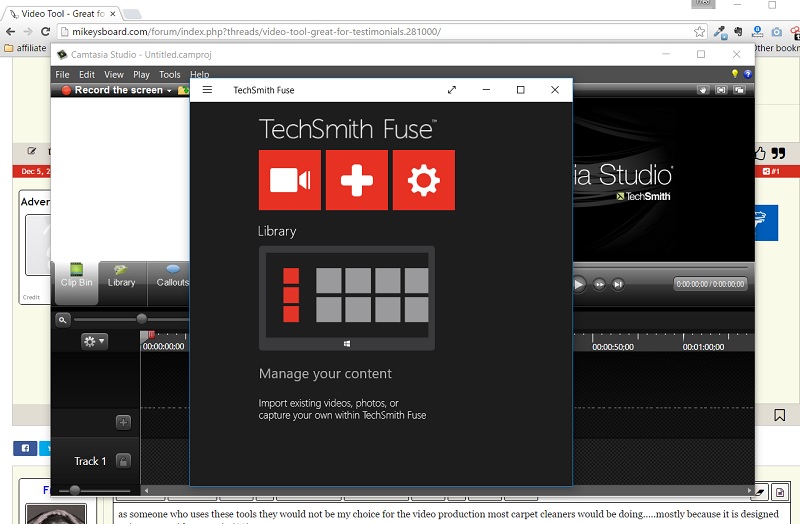Click the timeline zoom slider handle
The width and height of the screenshot is (800, 524).
pyautogui.click(x=141, y=319)
